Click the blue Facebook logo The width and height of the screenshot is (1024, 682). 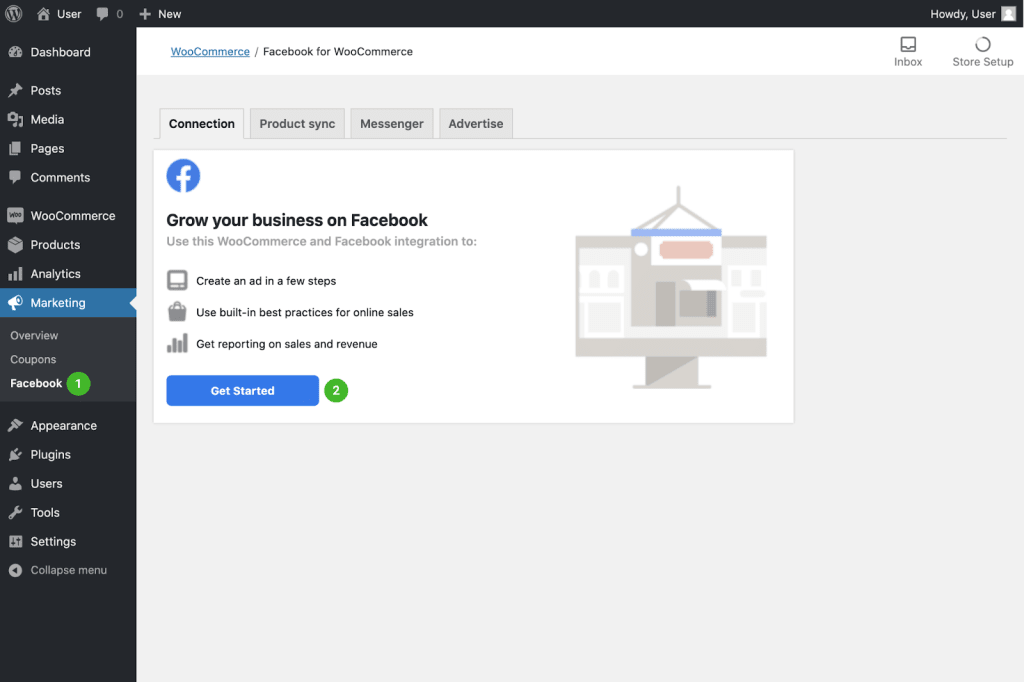click(183, 176)
